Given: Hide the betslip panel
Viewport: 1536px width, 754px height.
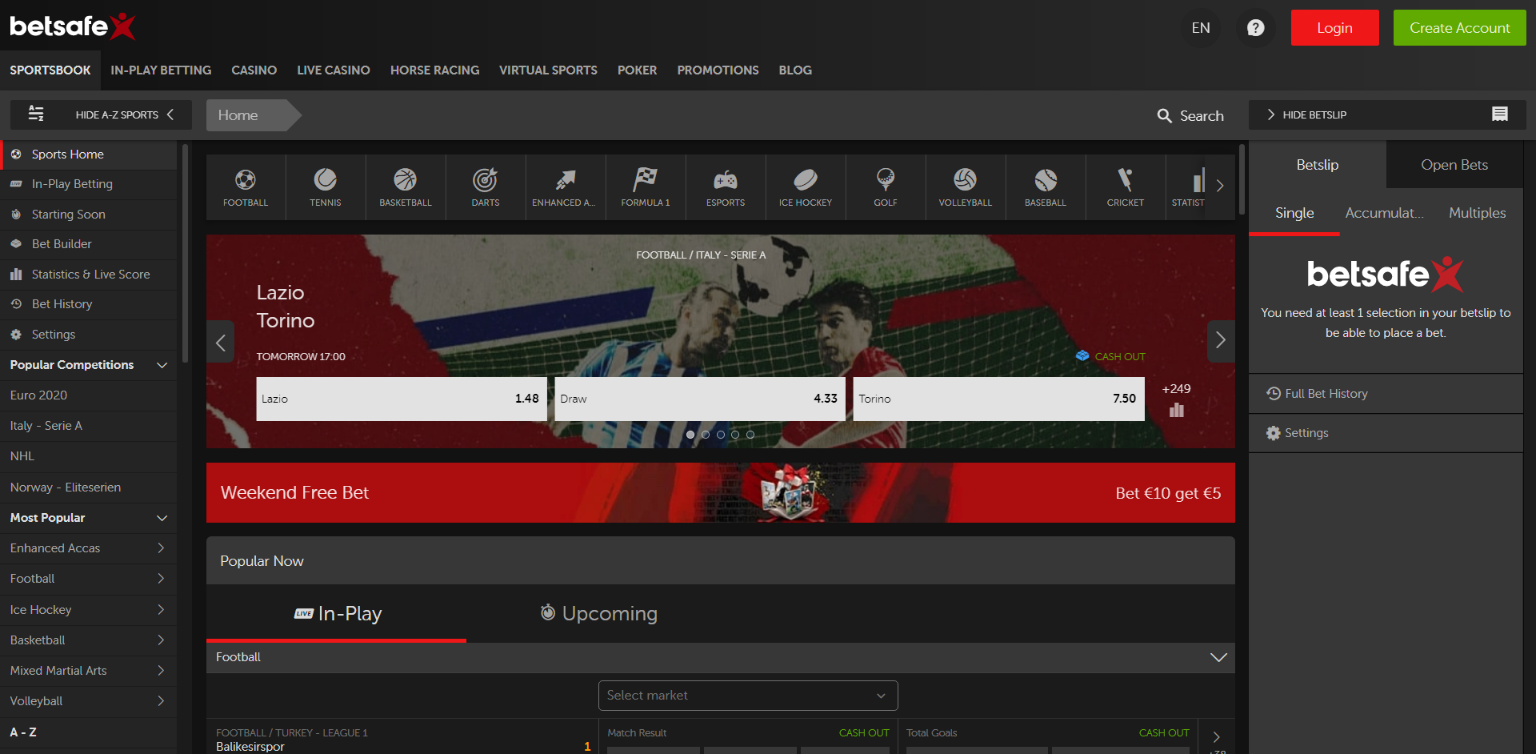Looking at the screenshot, I should [x=1387, y=115].
